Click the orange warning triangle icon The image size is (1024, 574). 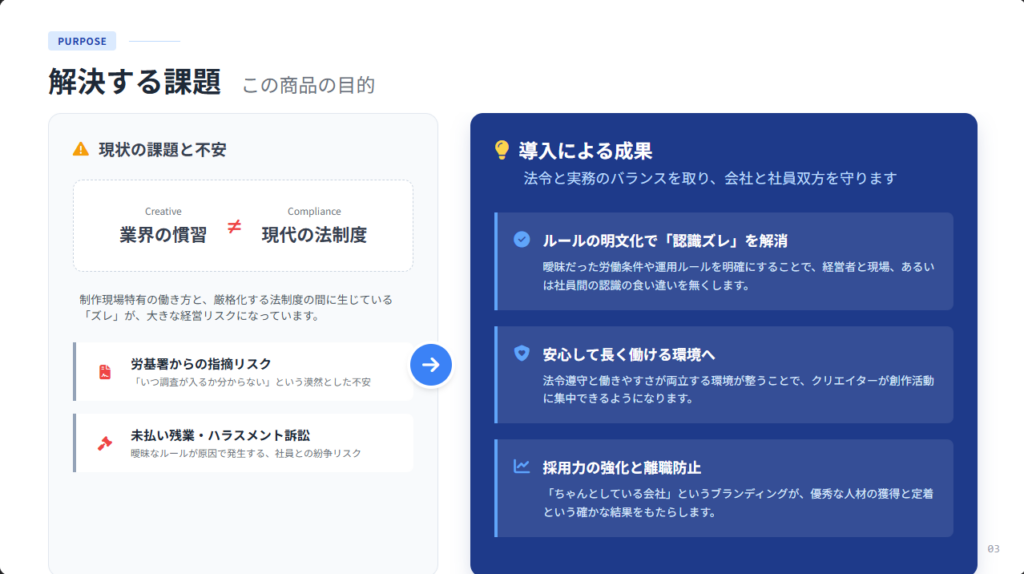(x=81, y=150)
